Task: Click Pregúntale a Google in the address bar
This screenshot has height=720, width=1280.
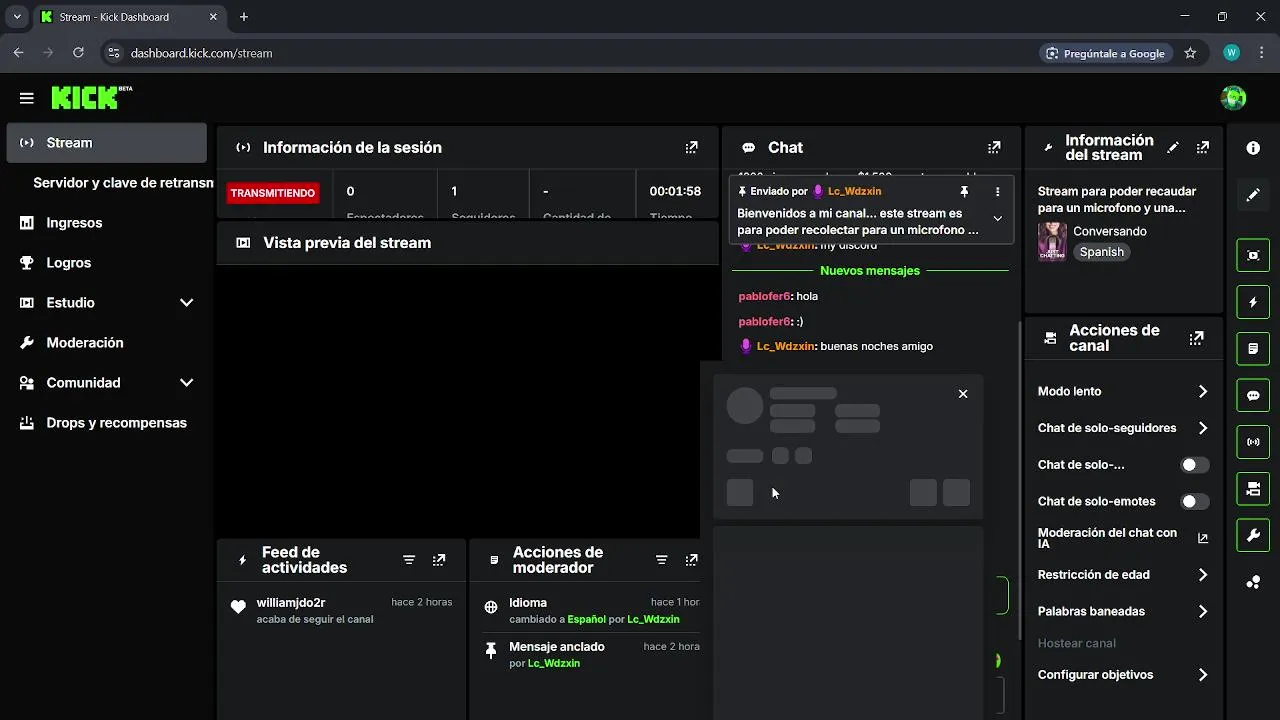Action: click(x=1105, y=53)
